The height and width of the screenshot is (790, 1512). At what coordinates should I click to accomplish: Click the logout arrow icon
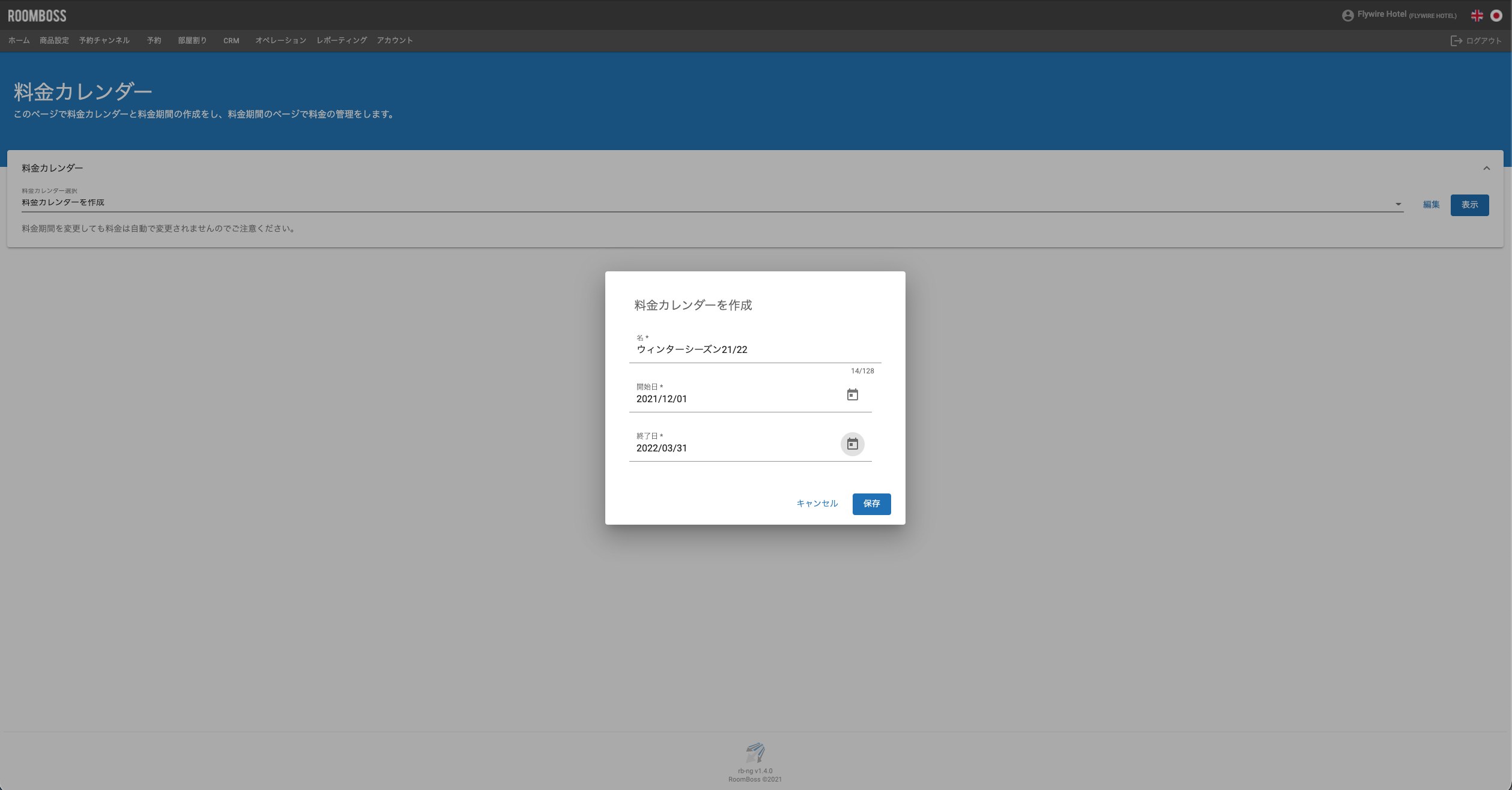click(x=1456, y=41)
